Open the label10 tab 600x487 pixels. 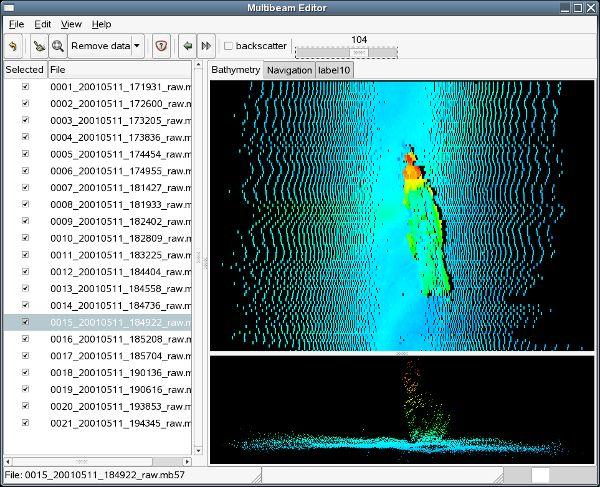[333, 70]
